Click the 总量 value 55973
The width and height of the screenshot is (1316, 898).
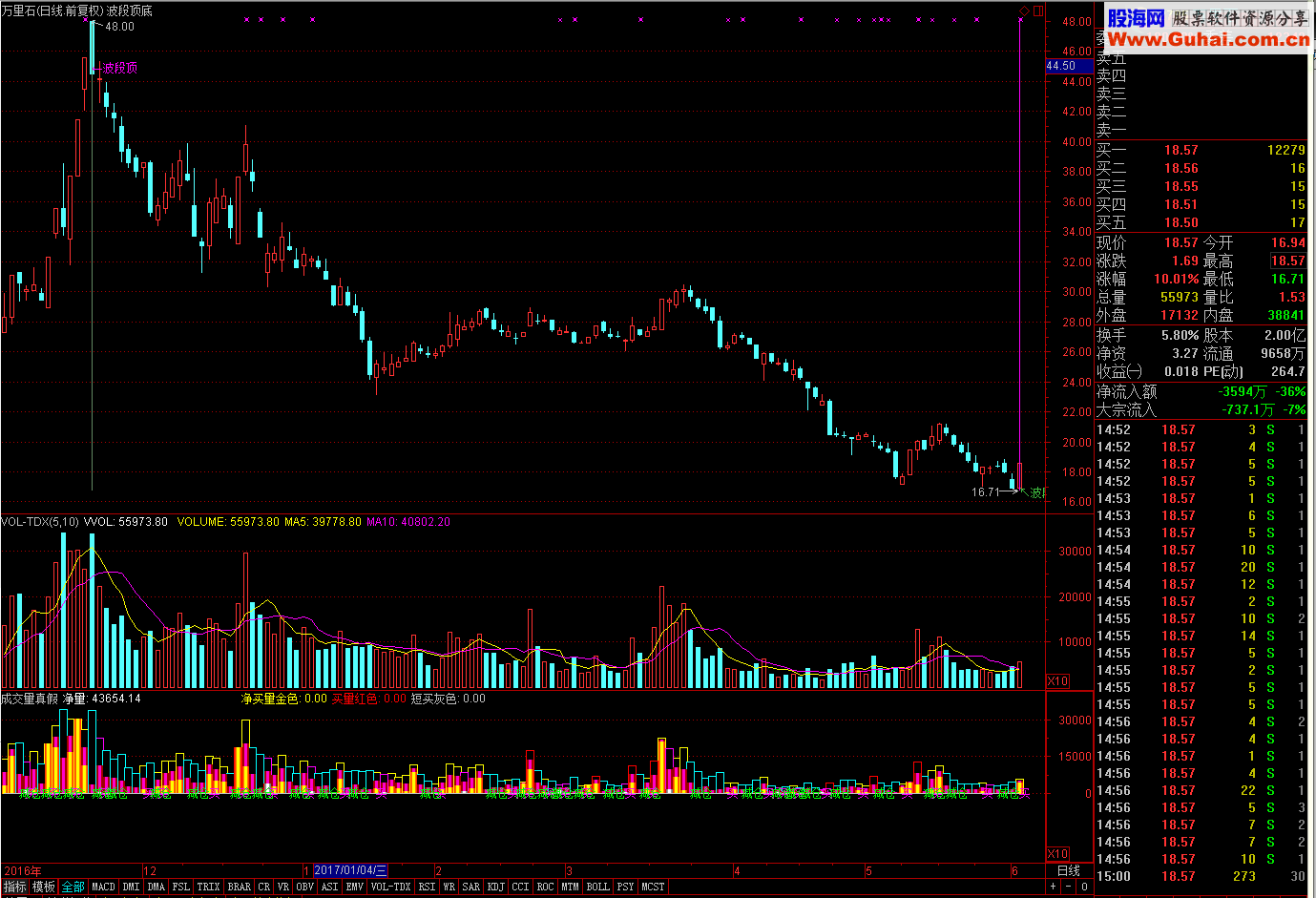[x=1180, y=297]
